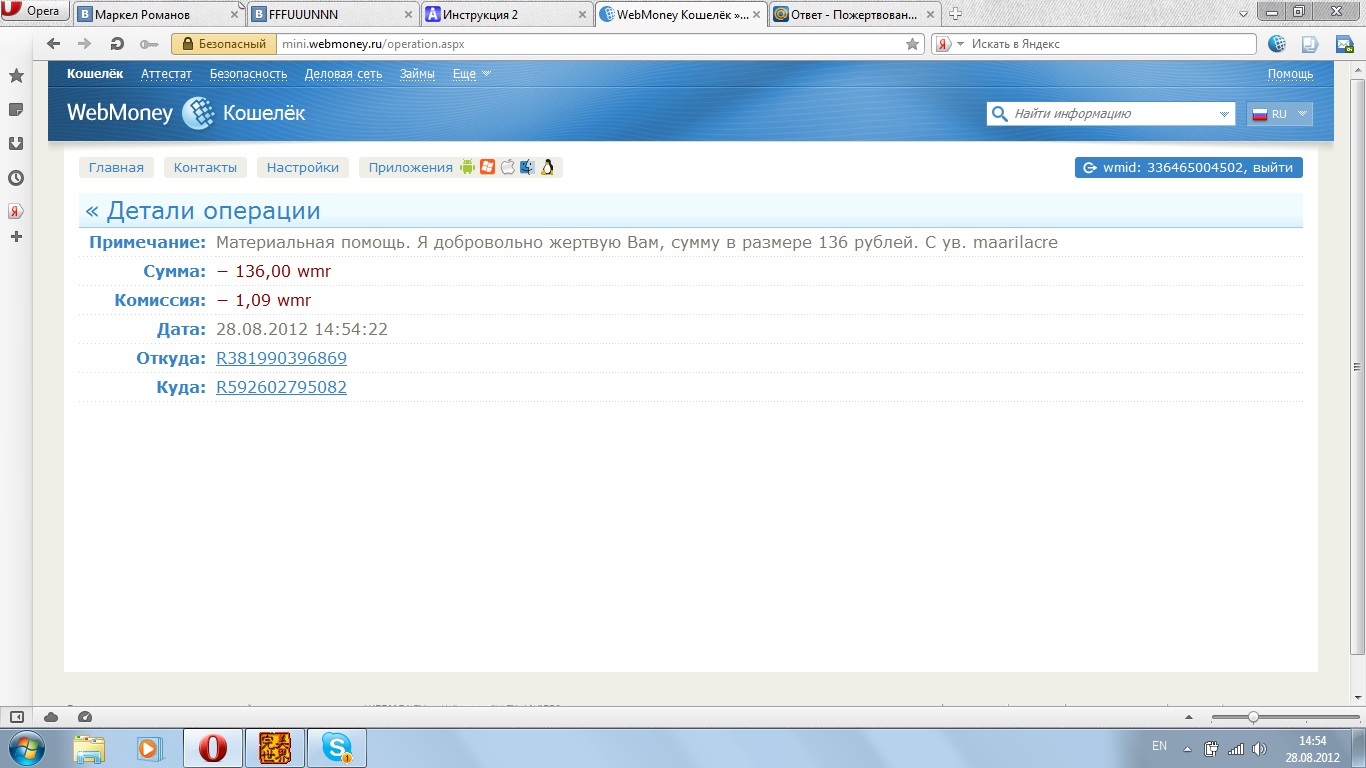Click the WebMoney globe extension icon
Viewport: 1366px width, 768px height.
pyautogui.click(x=1277, y=44)
